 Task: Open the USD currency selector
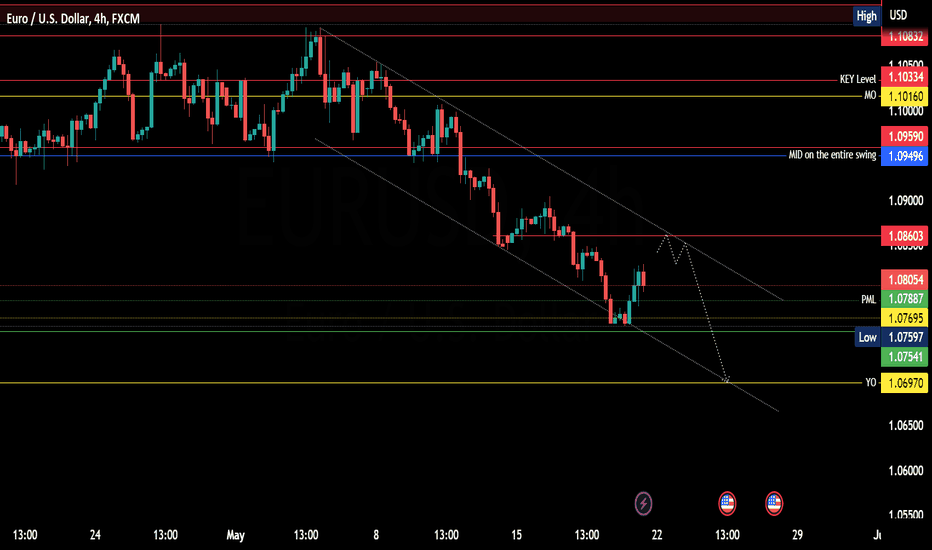(x=898, y=15)
